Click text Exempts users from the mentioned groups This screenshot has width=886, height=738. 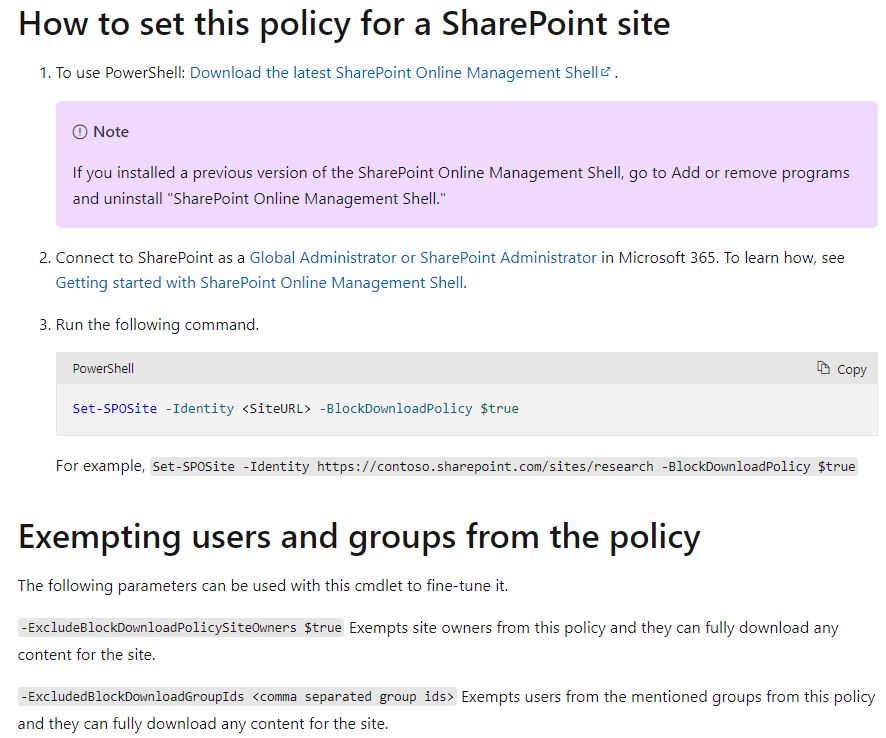[446, 710]
